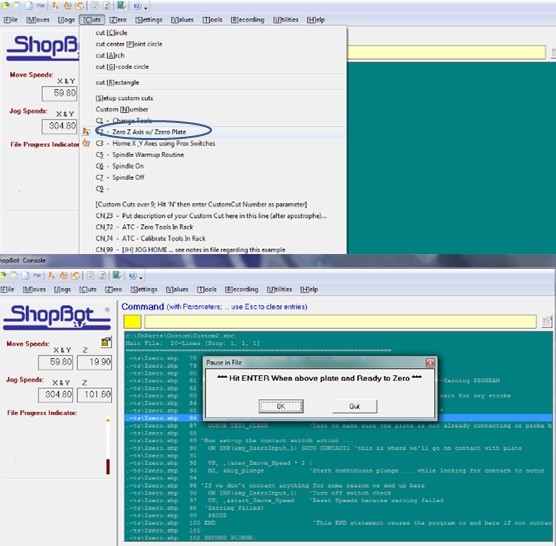Click small icon right of yellow command line
The width and height of the screenshot is (556, 546).
[546, 322]
